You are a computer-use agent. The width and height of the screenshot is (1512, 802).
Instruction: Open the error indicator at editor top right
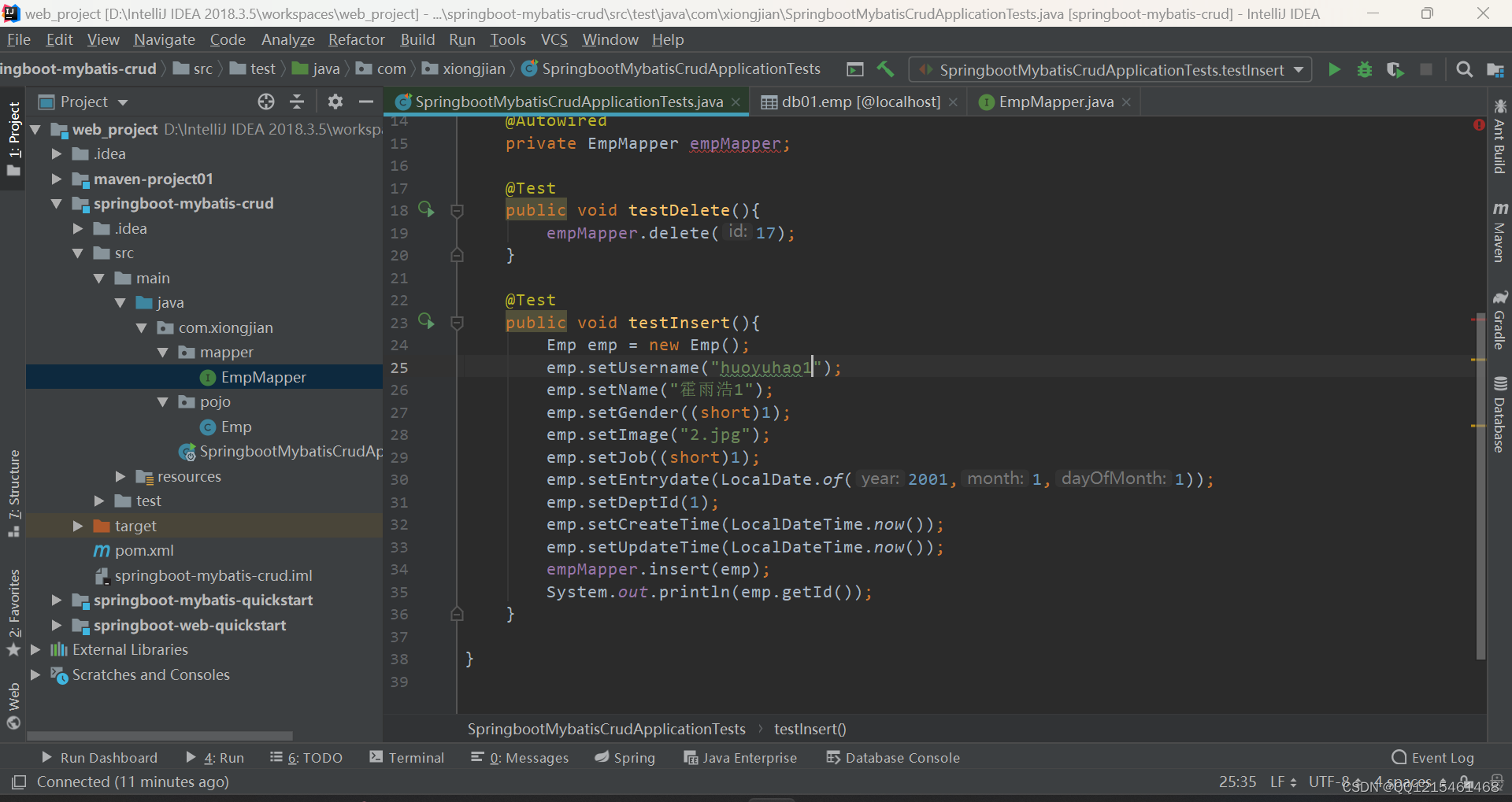tap(1478, 125)
